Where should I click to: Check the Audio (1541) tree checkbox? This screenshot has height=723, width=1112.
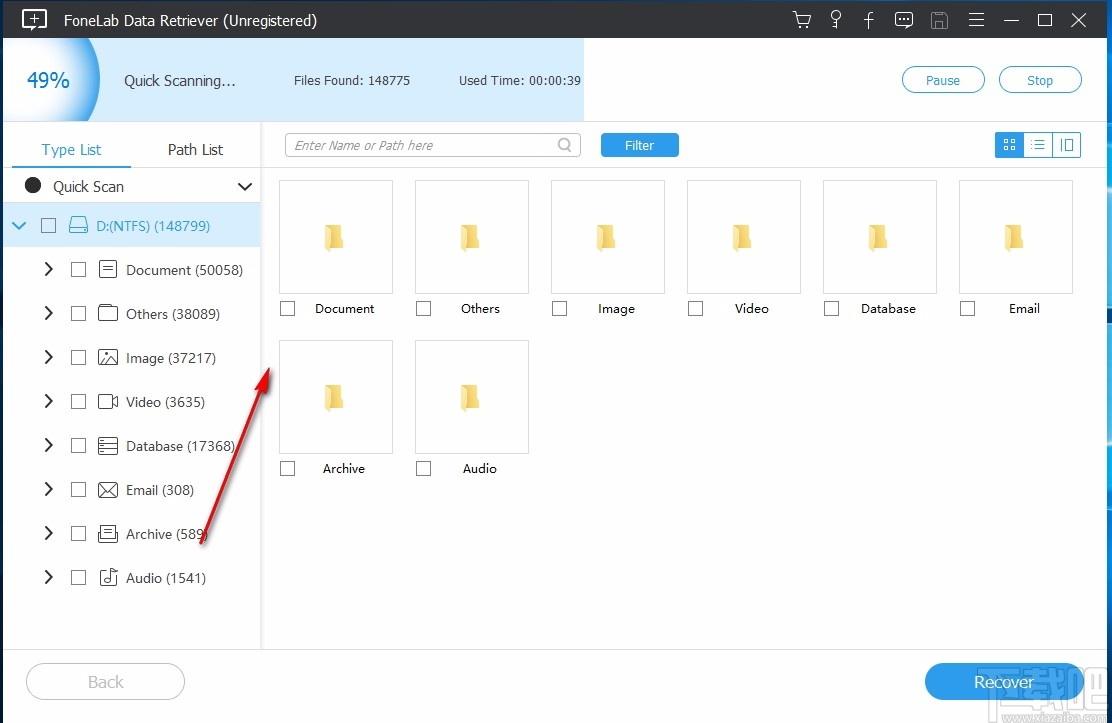point(78,578)
